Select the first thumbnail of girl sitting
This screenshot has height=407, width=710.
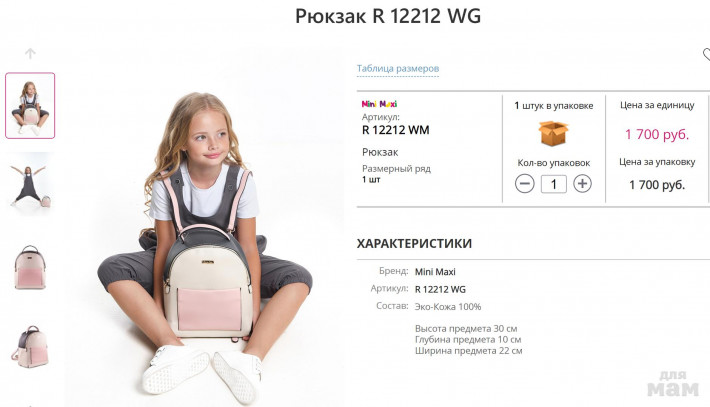click(30, 105)
